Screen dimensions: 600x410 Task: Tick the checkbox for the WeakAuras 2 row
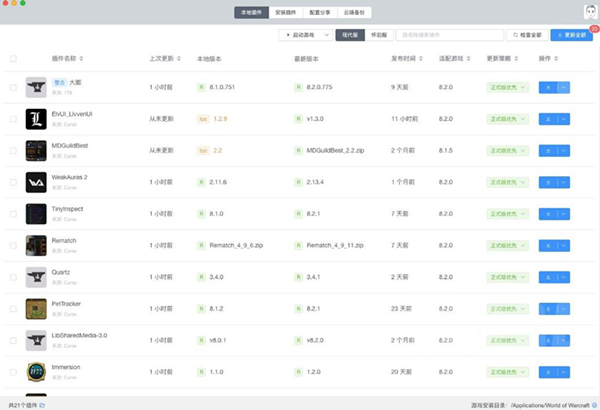click(13, 183)
